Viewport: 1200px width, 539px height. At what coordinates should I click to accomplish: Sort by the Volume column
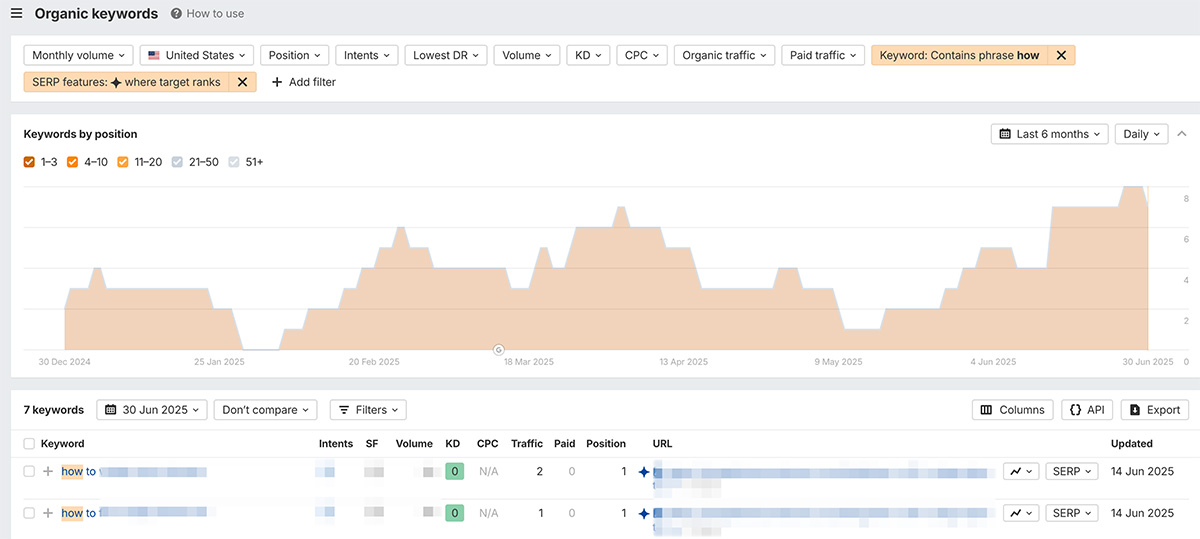(414, 444)
